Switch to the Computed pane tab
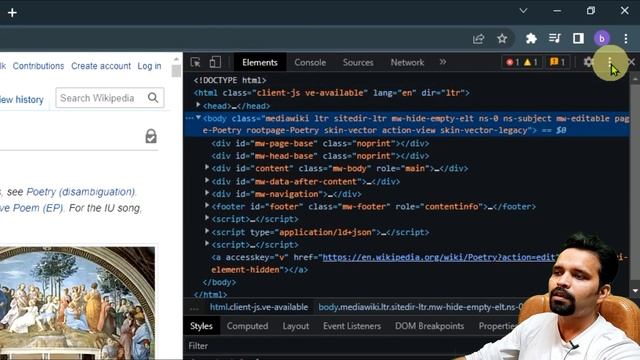This screenshot has height=360, width=640. pos(247,326)
